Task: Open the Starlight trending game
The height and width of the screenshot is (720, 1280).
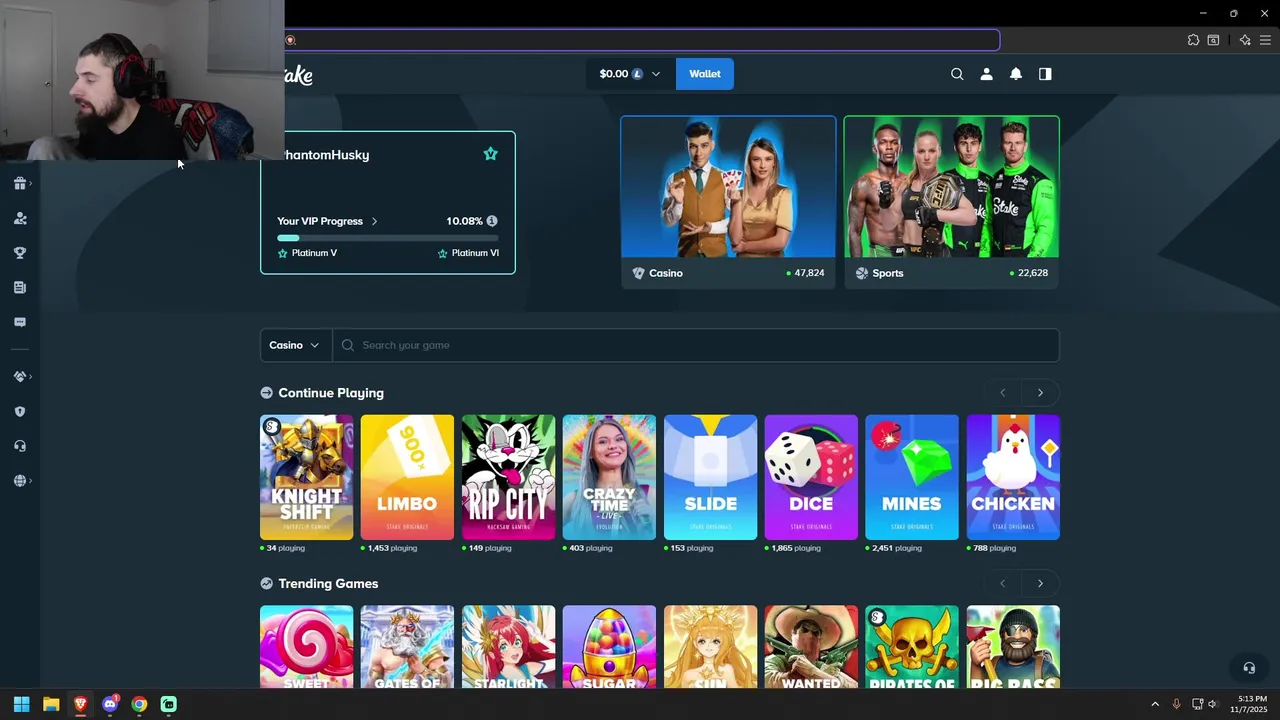Action: 508,647
